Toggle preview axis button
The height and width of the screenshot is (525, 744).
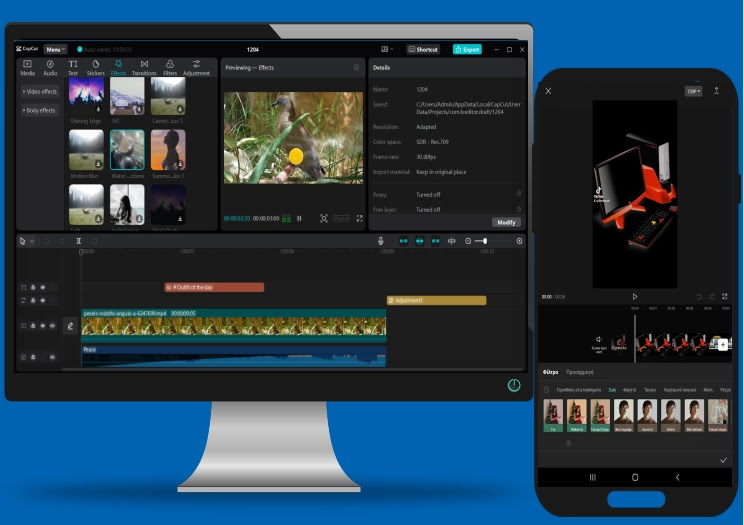[452, 241]
